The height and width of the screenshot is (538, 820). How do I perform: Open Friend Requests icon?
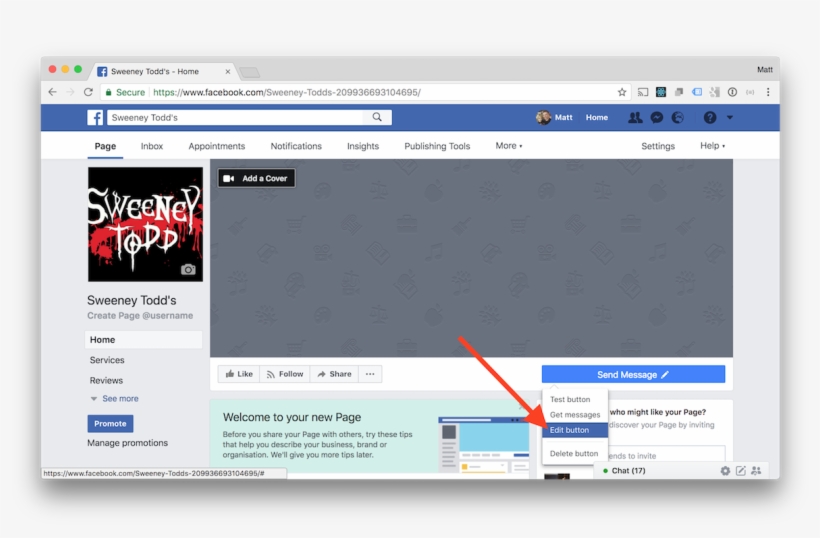pos(635,118)
